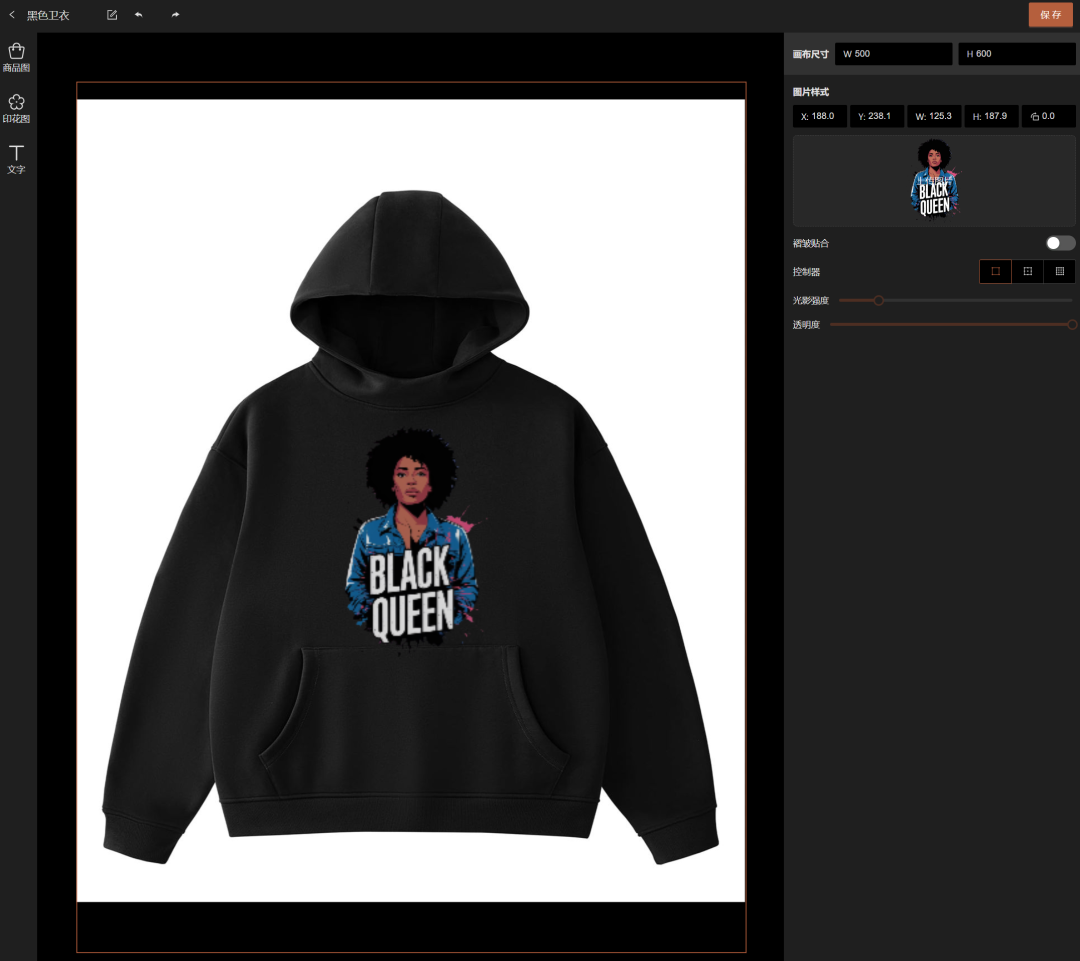The width and height of the screenshot is (1080, 961).
Task: Edit the Y: 238.1 position field
Action: point(877,116)
